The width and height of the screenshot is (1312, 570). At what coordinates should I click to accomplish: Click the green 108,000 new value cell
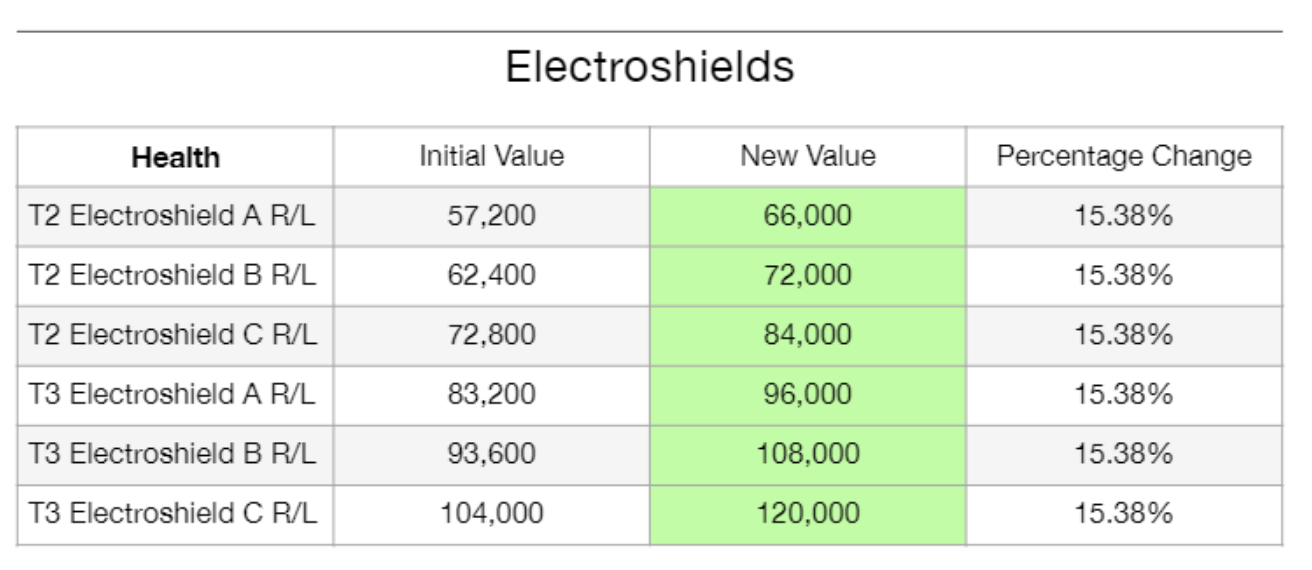point(807,455)
